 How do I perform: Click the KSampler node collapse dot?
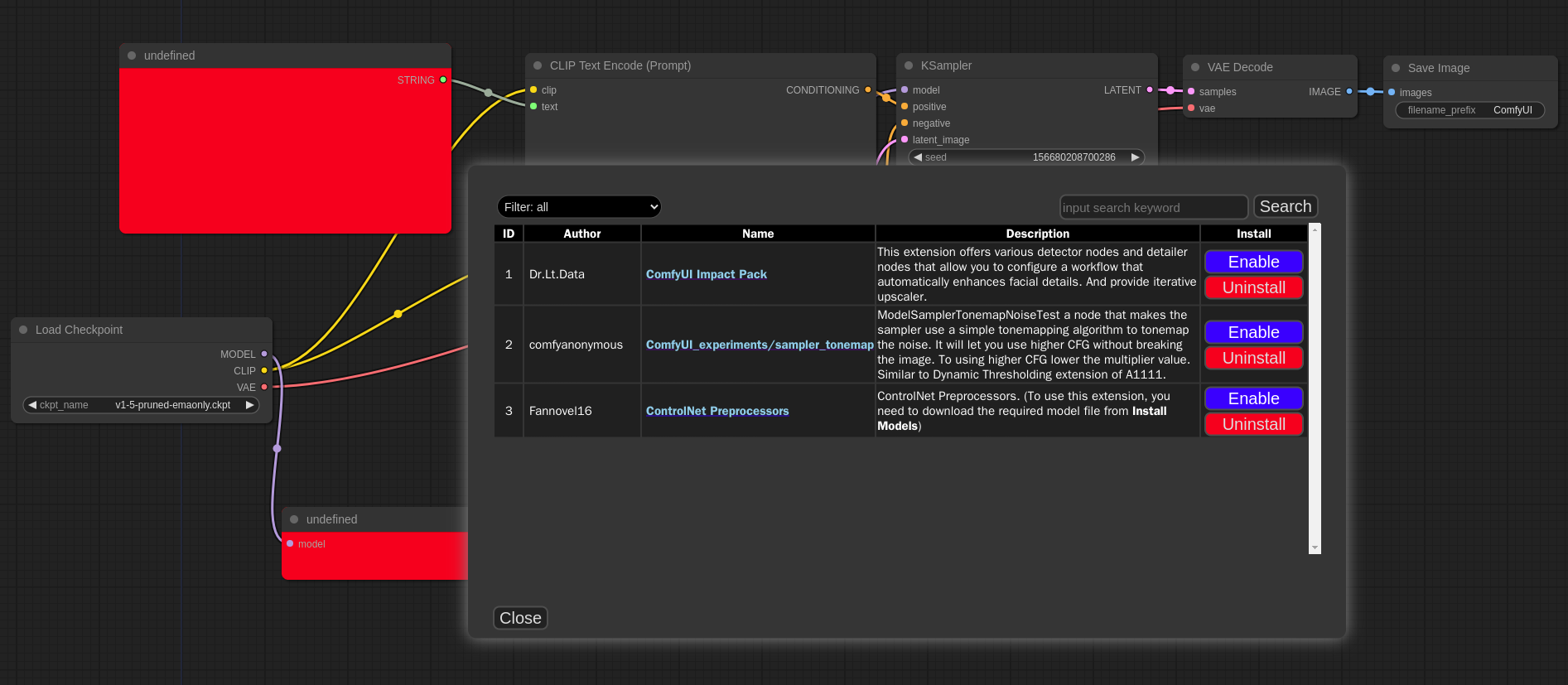[909, 65]
